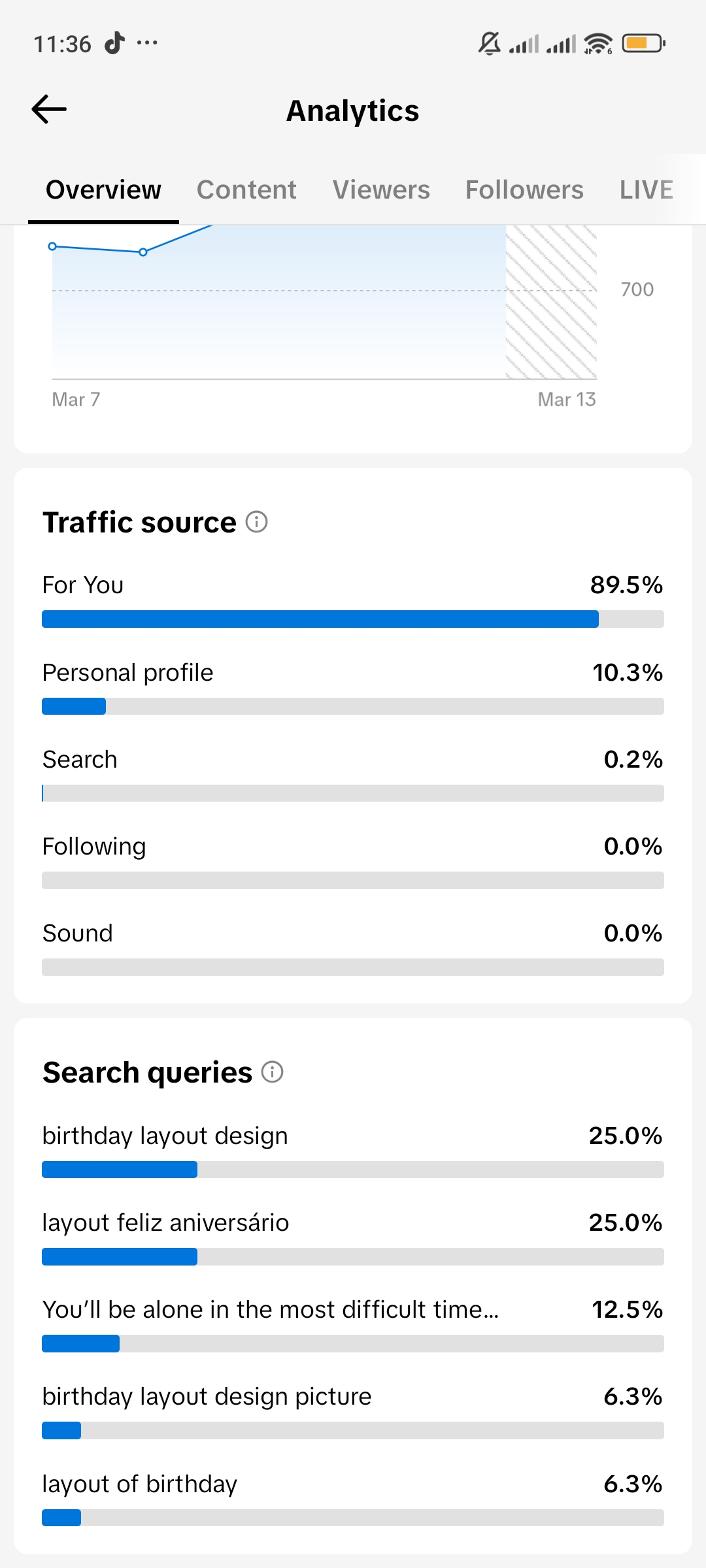Click the second data point on chart

coord(143,252)
